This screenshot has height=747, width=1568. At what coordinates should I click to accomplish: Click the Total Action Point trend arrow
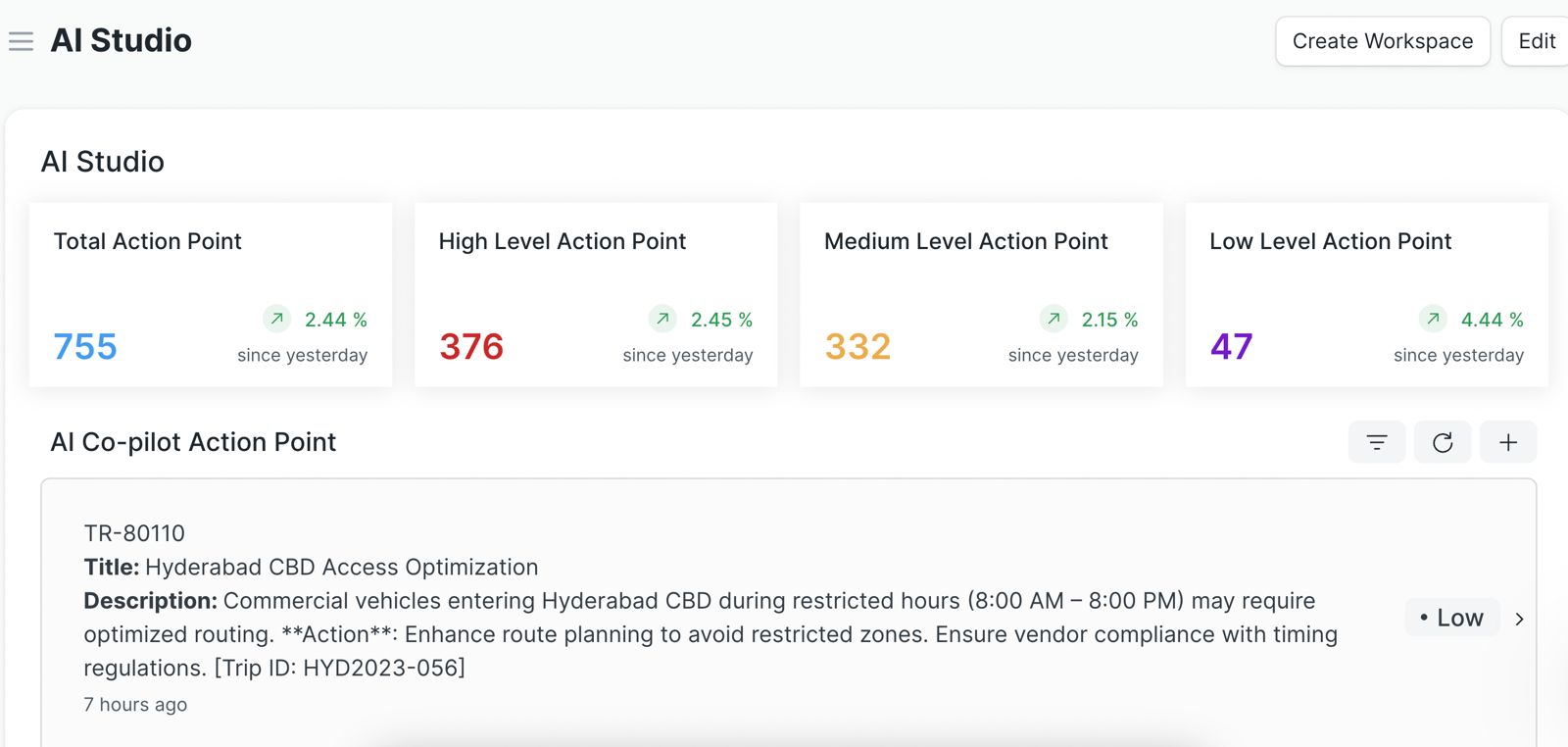point(277,319)
